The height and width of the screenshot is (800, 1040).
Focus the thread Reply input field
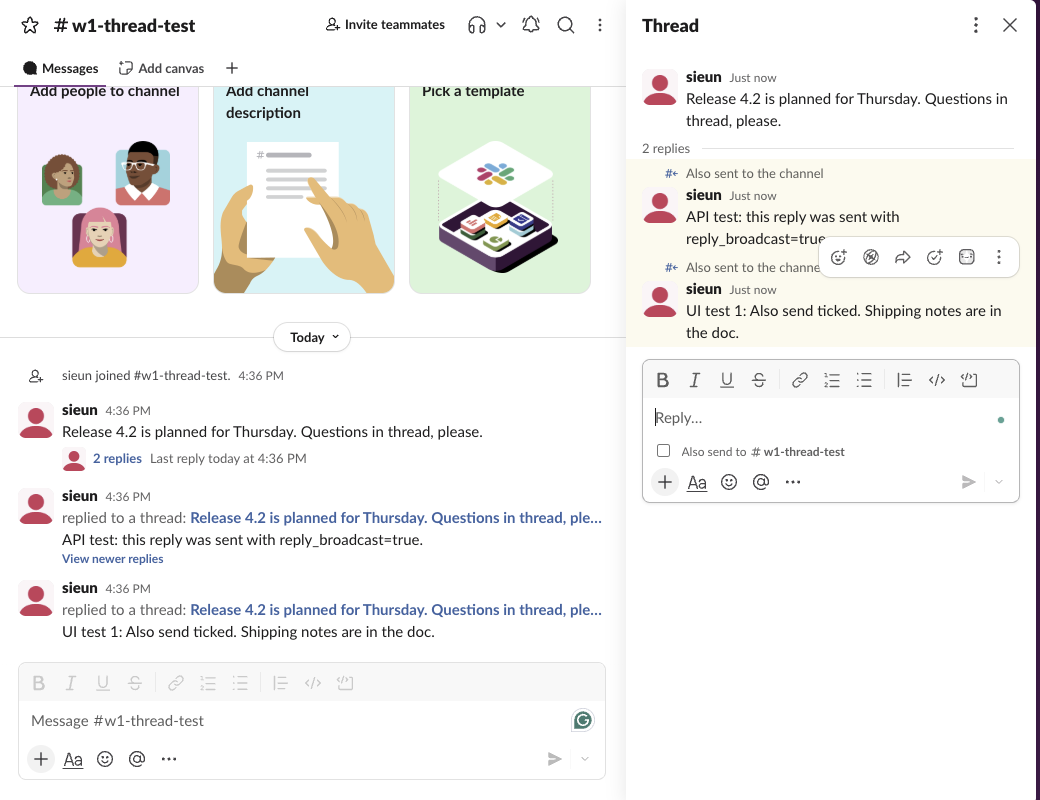(x=822, y=418)
